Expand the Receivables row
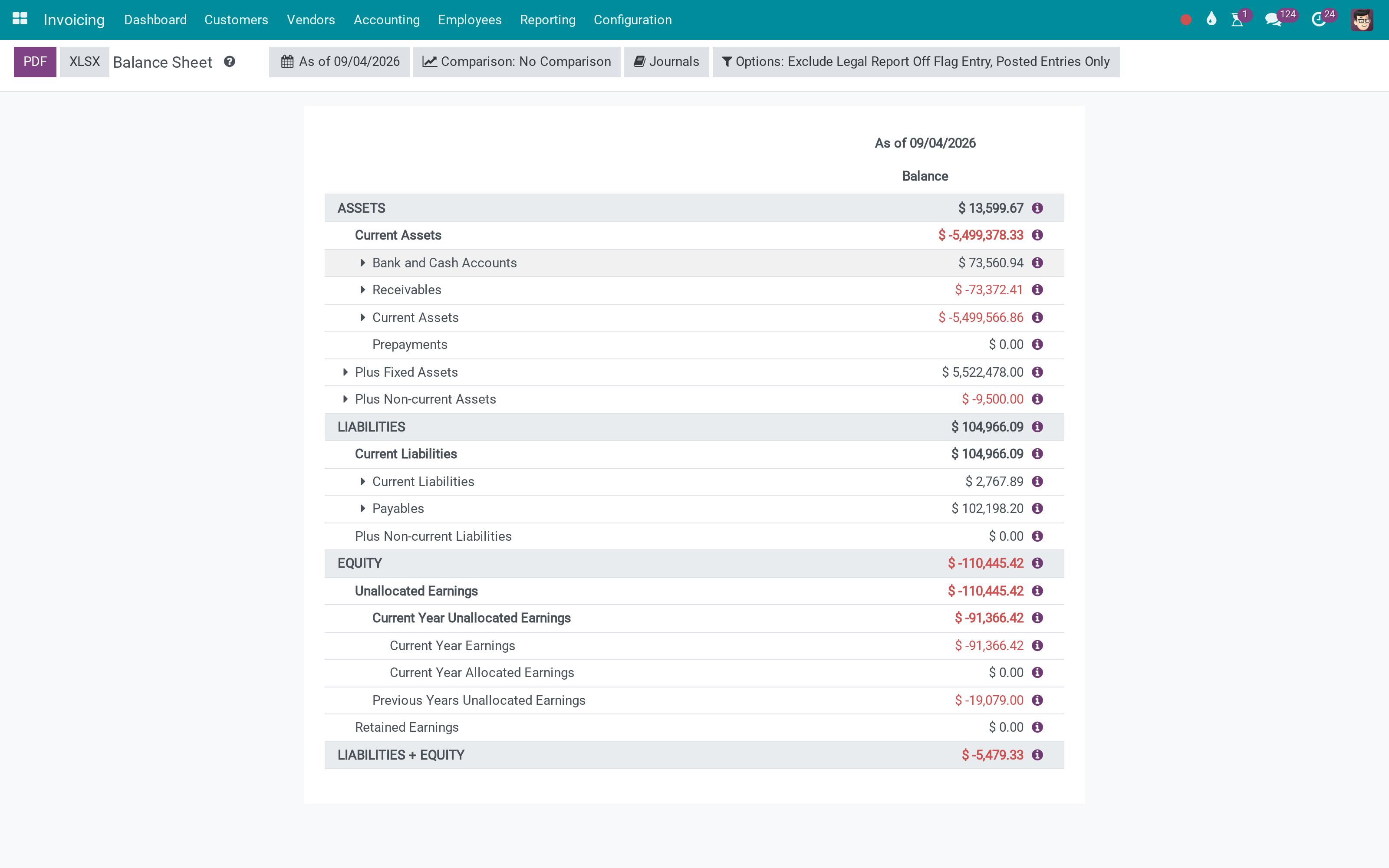This screenshot has height=868, width=1389. pos(363,289)
